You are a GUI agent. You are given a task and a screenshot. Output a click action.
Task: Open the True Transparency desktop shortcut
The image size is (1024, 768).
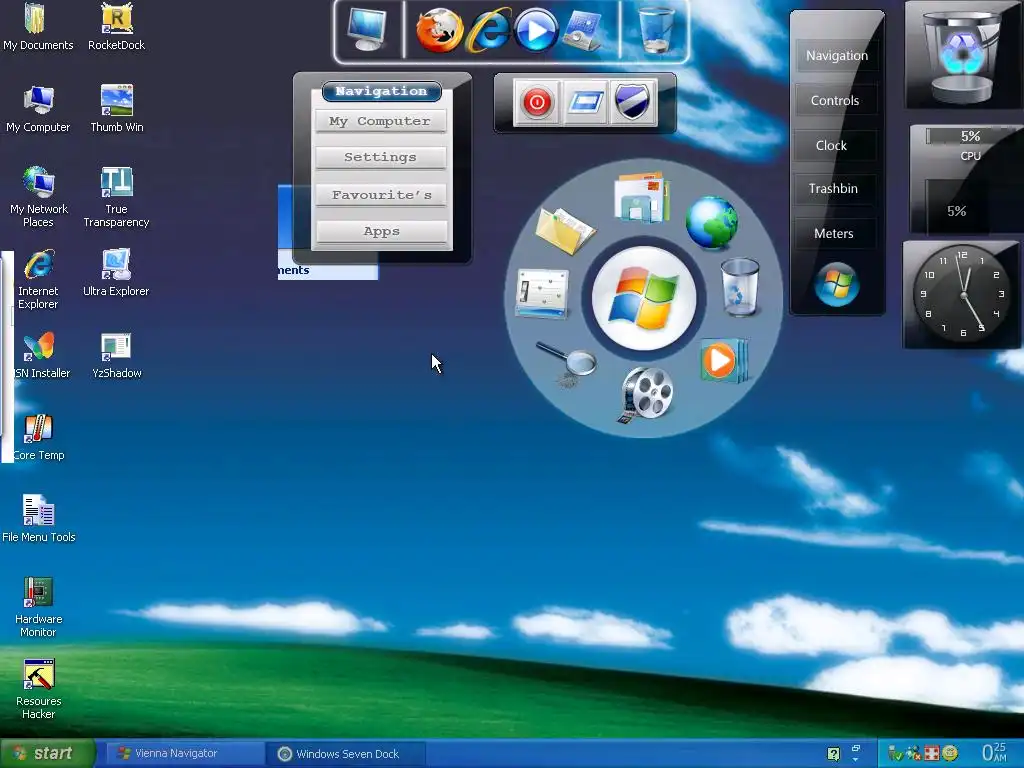pos(116,198)
